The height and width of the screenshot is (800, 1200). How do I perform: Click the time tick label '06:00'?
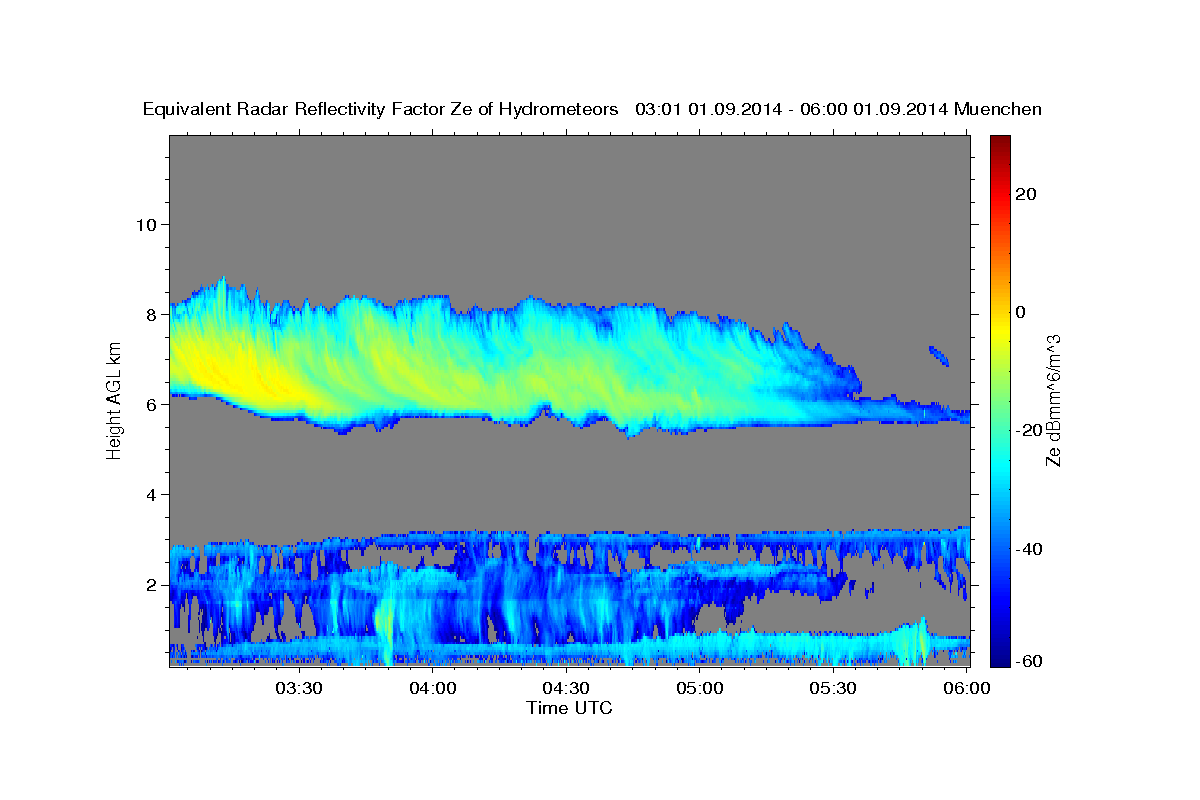point(966,688)
